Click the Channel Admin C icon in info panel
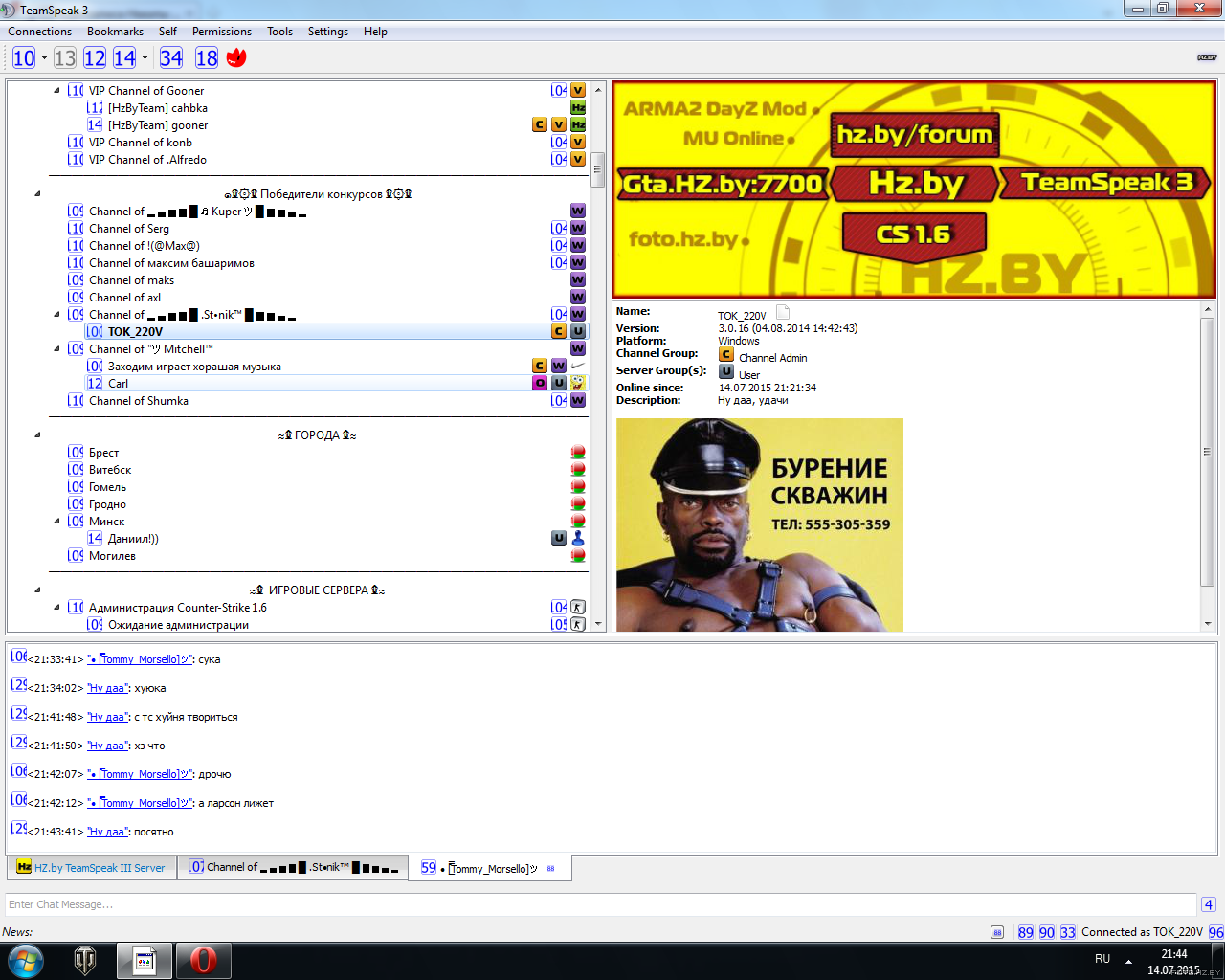Viewport: 1225px width, 980px height. (x=726, y=355)
